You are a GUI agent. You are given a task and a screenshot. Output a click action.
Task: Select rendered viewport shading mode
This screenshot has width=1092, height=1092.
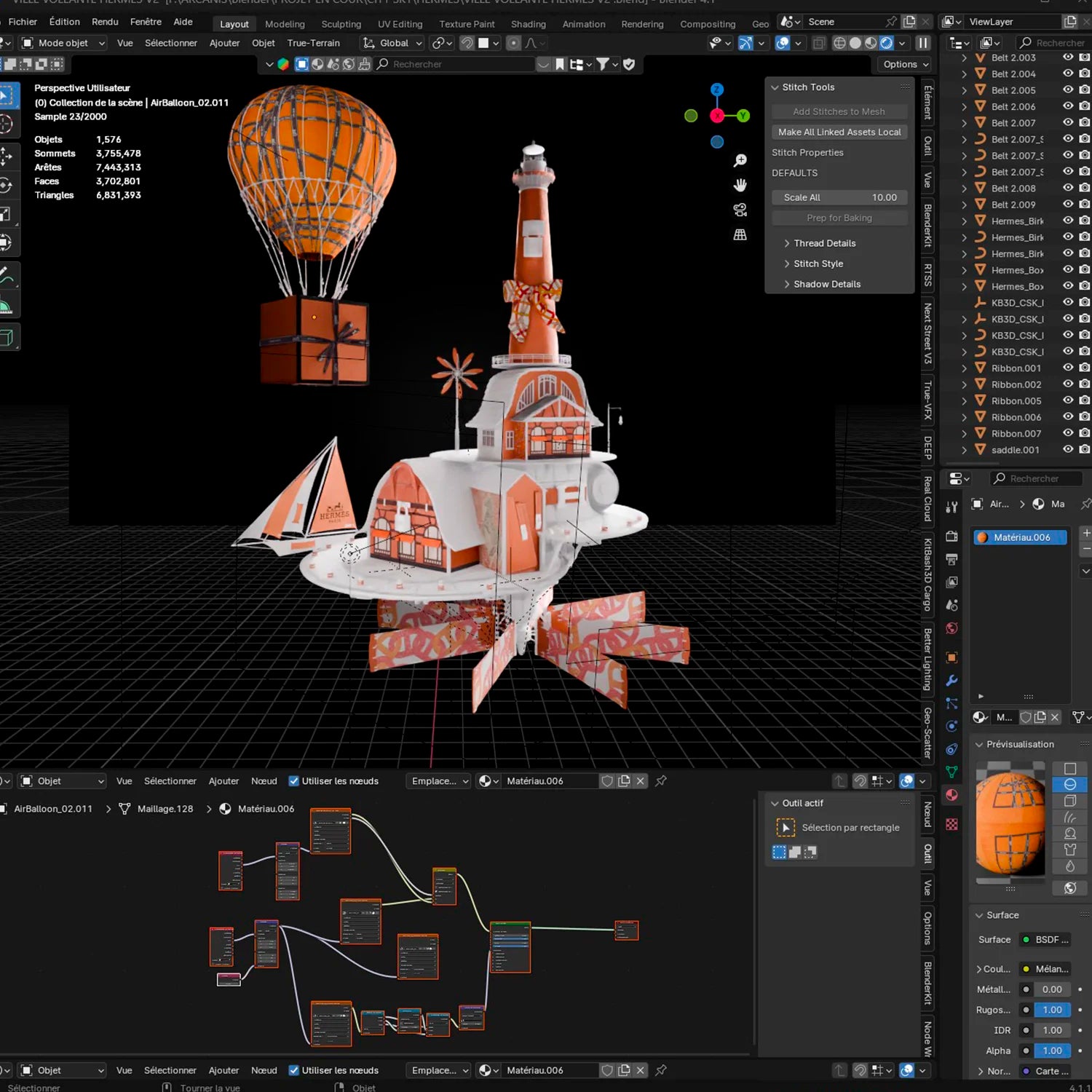(886, 43)
